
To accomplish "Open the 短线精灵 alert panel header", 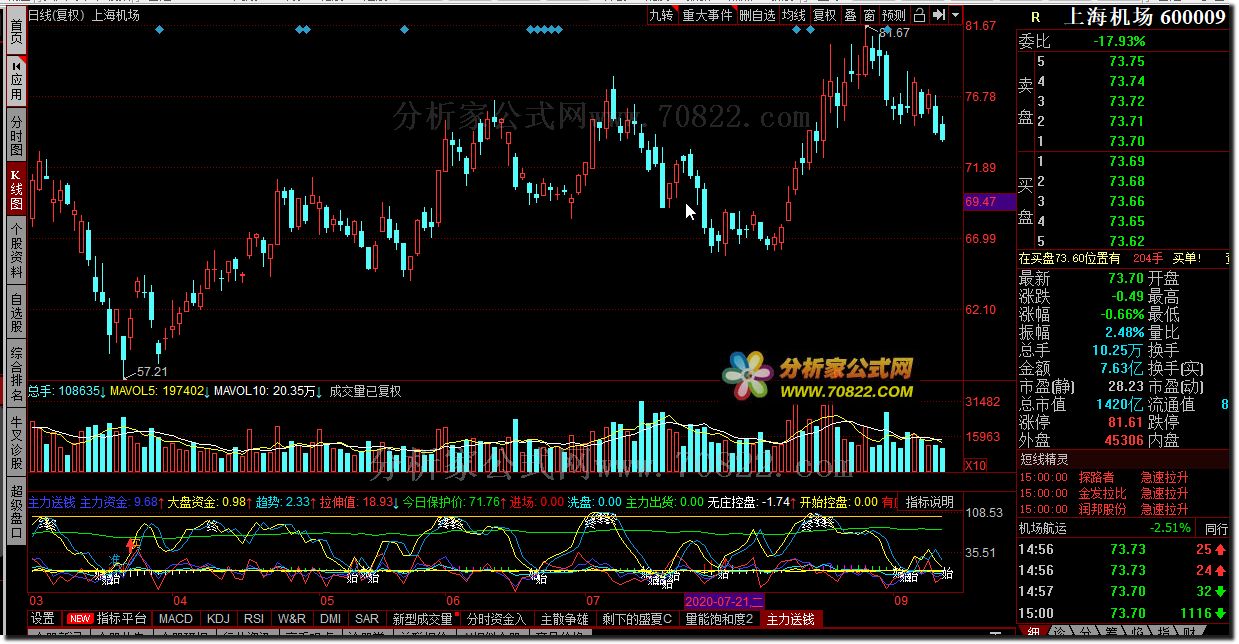I will (x=1125, y=460).
